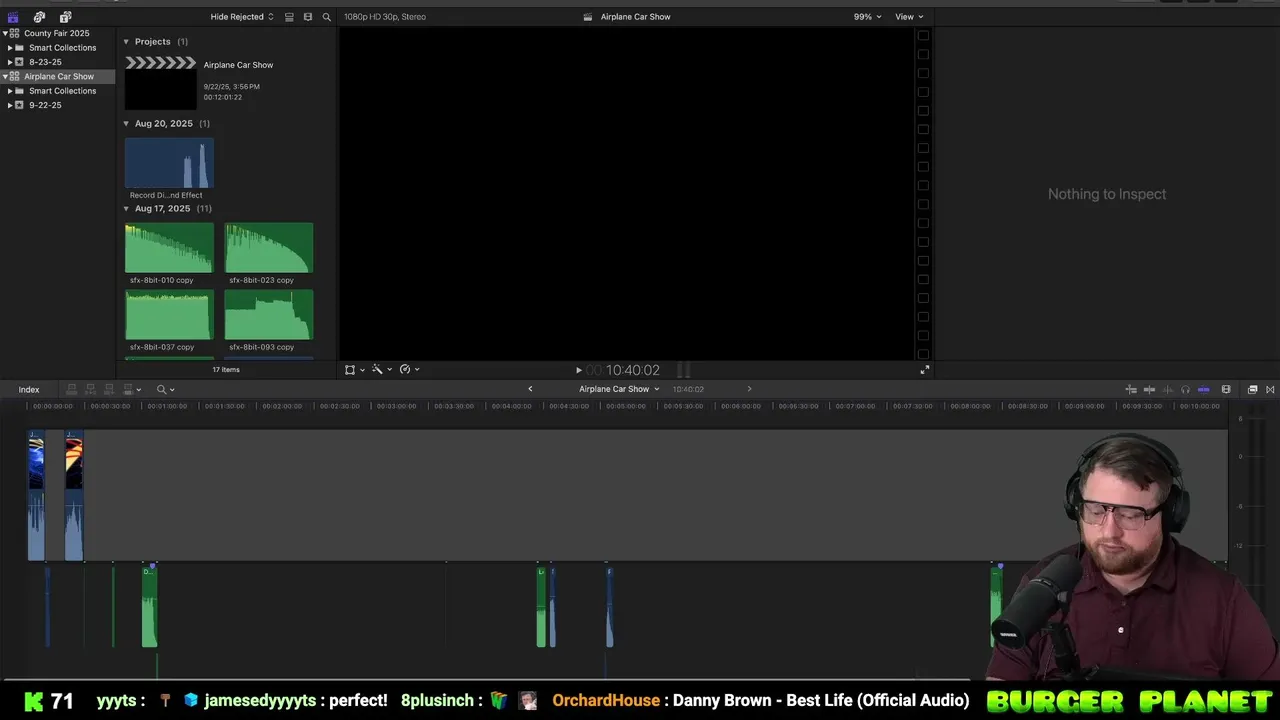Overwrite with selected clip button
Screen dimensions: 1280x720
click(128, 389)
